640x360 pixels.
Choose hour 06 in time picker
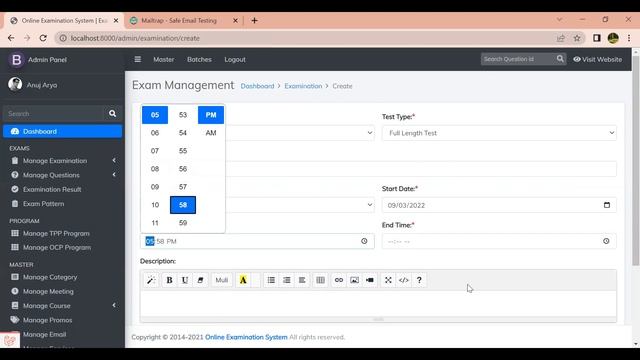155,133
